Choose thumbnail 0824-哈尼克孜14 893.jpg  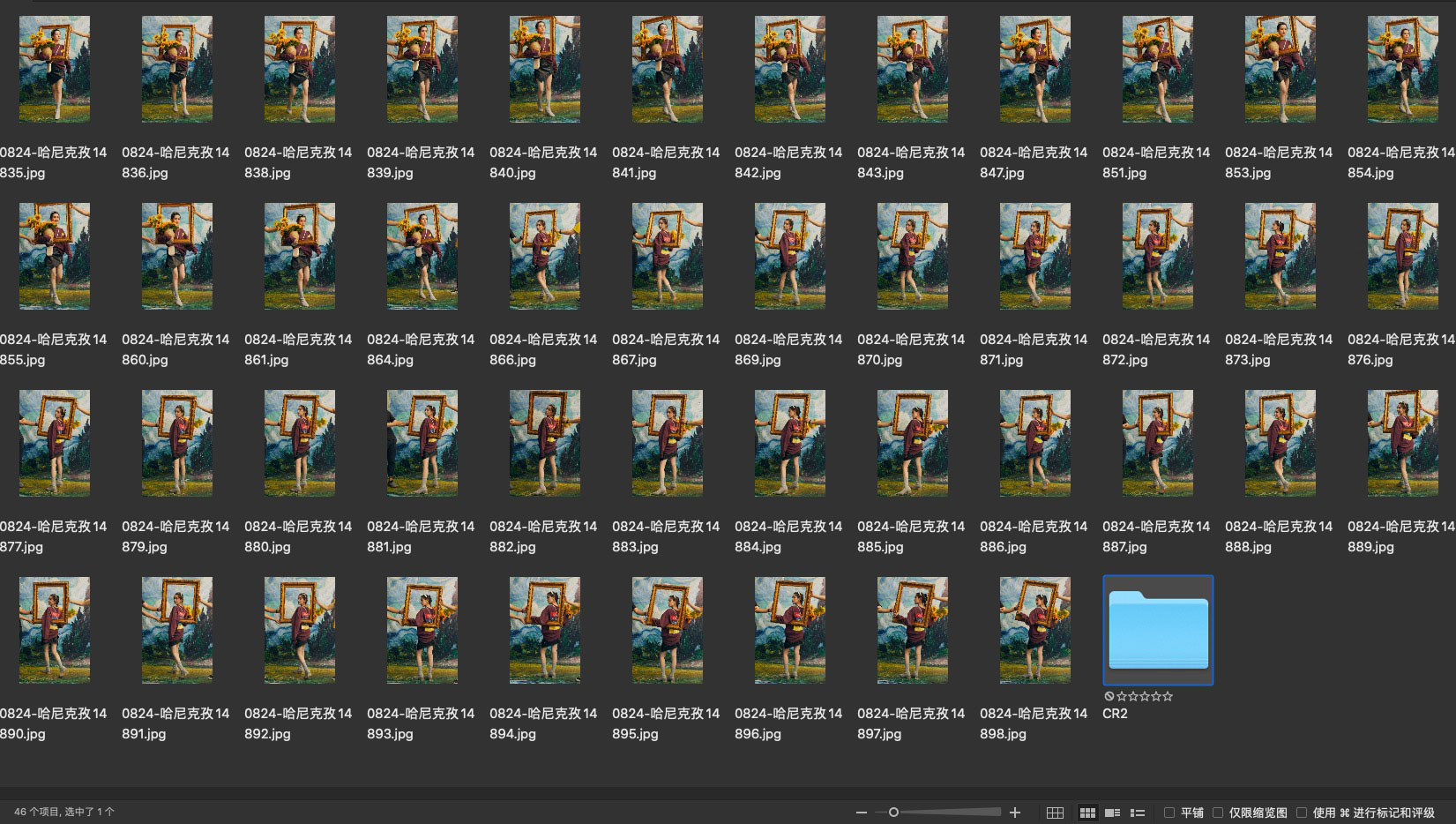click(422, 630)
